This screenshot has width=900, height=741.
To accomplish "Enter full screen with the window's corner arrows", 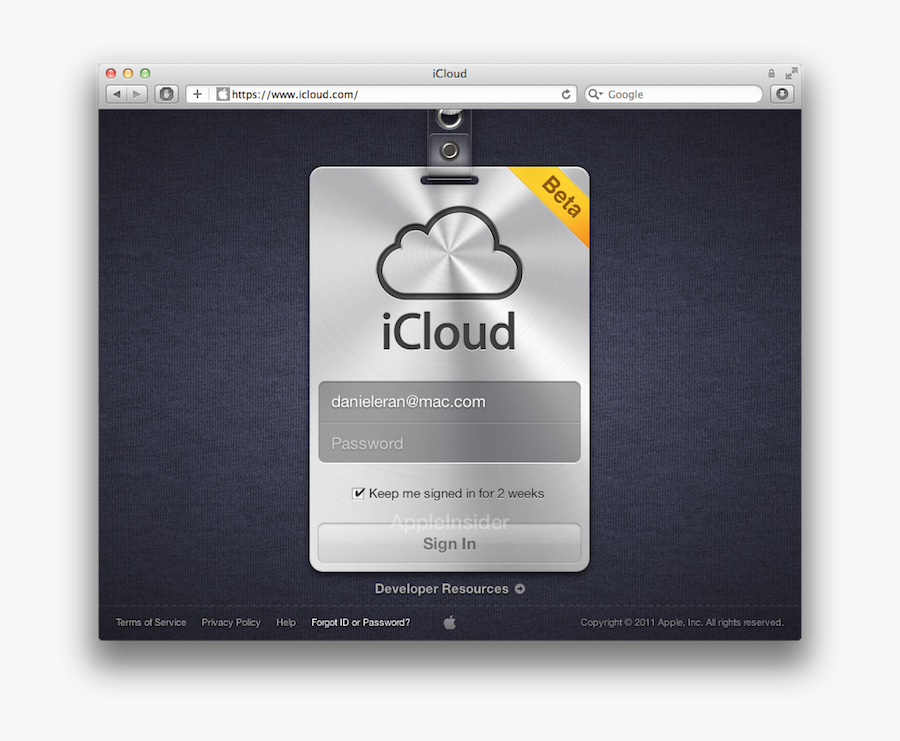I will [x=791, y=73].
